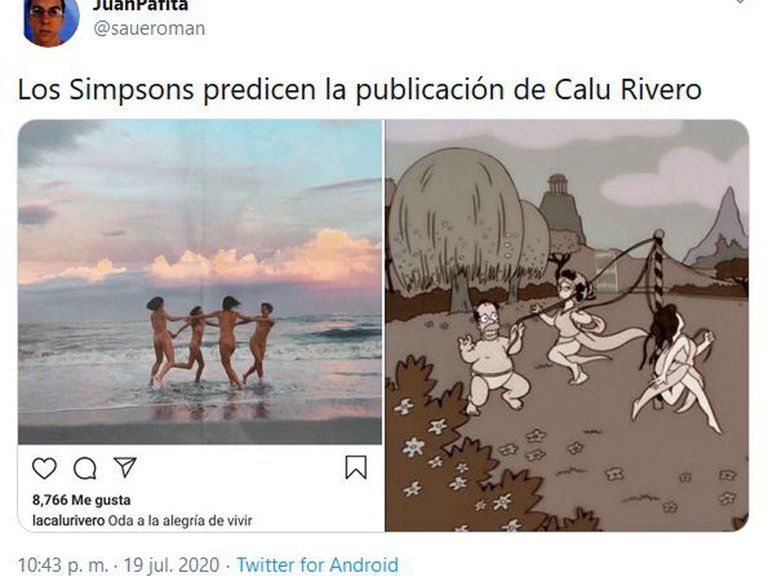Click the caption Oda a la alegría de vivir

click(180, 520)
